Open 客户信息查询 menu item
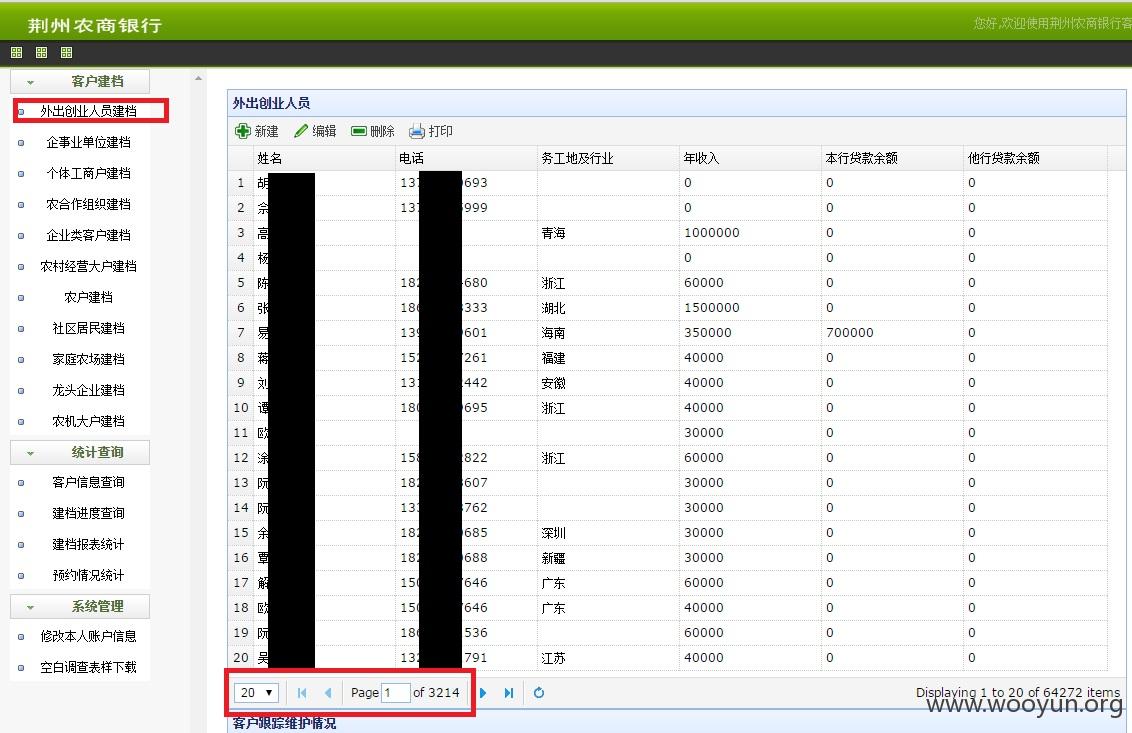Image resolution: width=1132 pixels, height=733 pixels. pyautogui.click(x=88, y=482)
